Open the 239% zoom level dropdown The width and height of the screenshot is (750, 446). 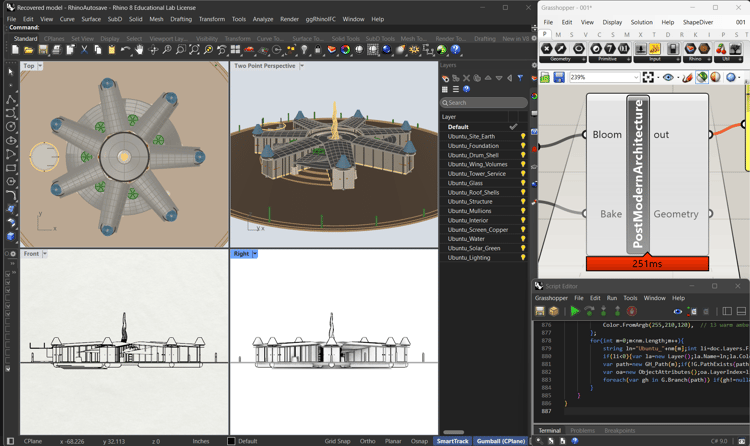click(635, 77)
